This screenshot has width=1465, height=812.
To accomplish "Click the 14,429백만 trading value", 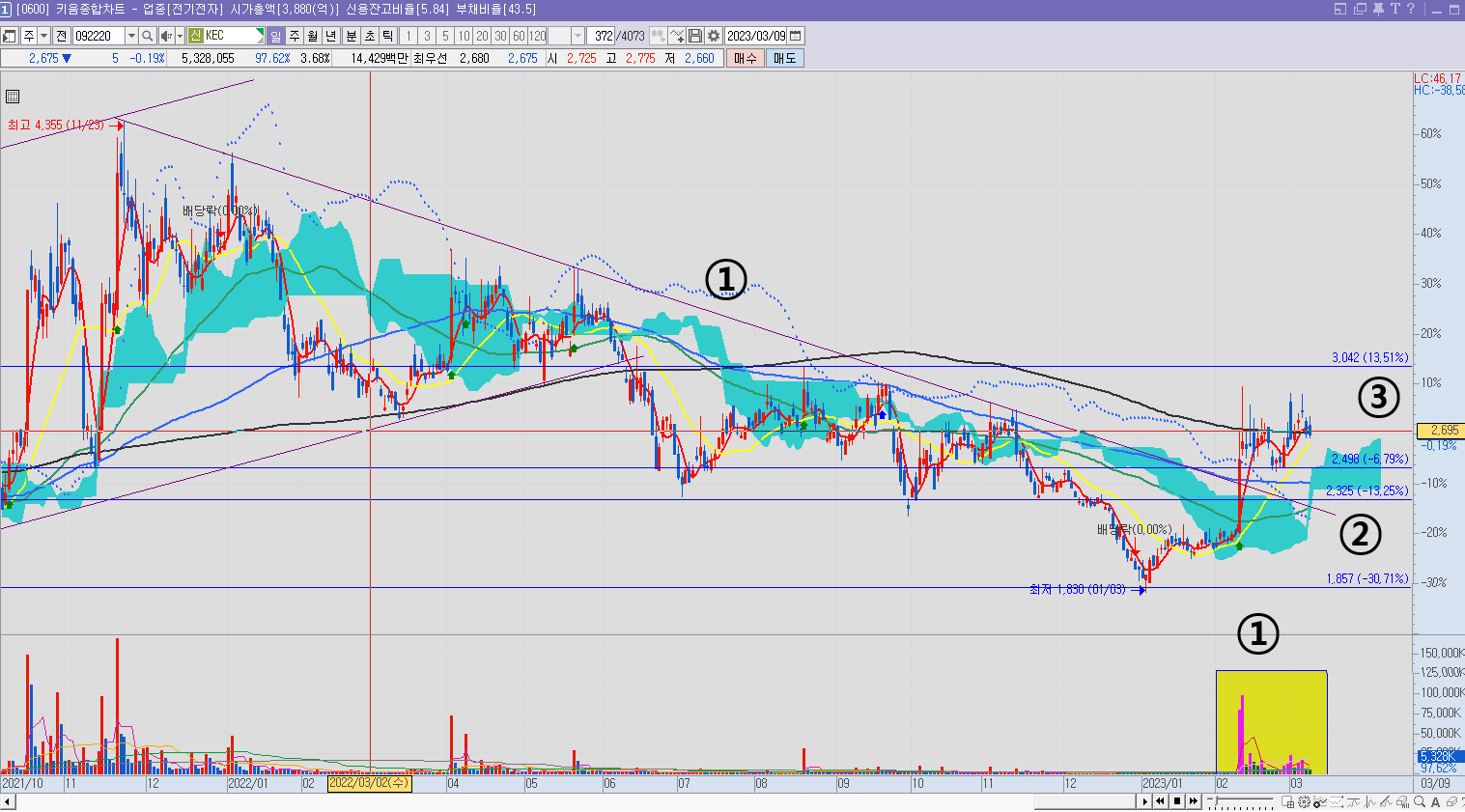I will 379,58.
